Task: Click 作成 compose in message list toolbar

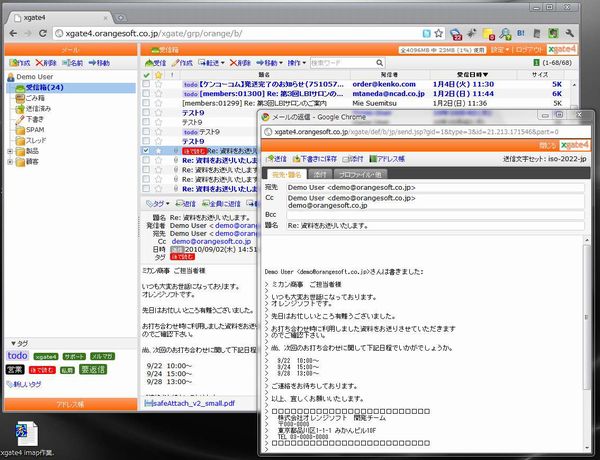Action: 182,63
